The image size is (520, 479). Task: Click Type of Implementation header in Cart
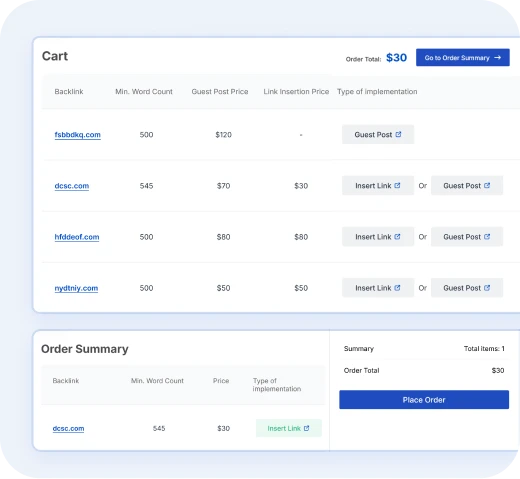tap(377, 92)
